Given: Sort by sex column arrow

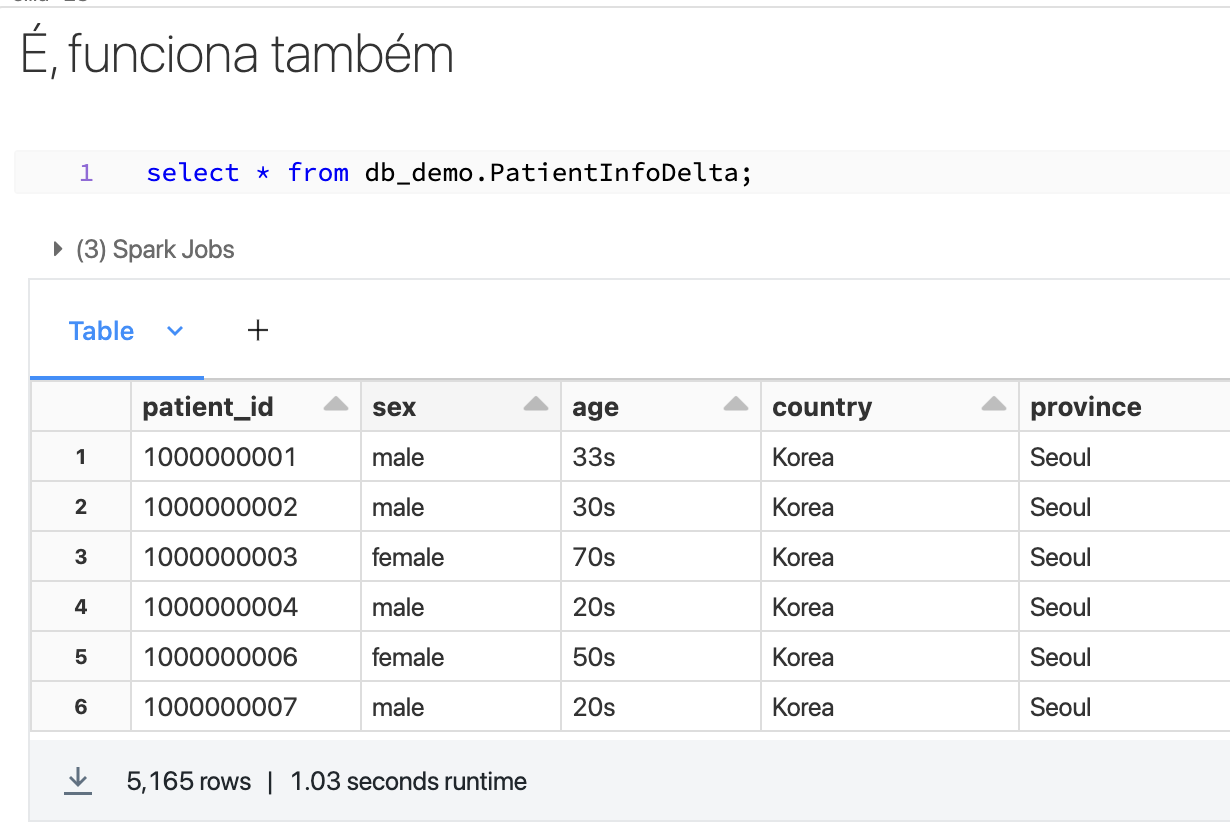Looking at the screenshot, I should 536,405.
